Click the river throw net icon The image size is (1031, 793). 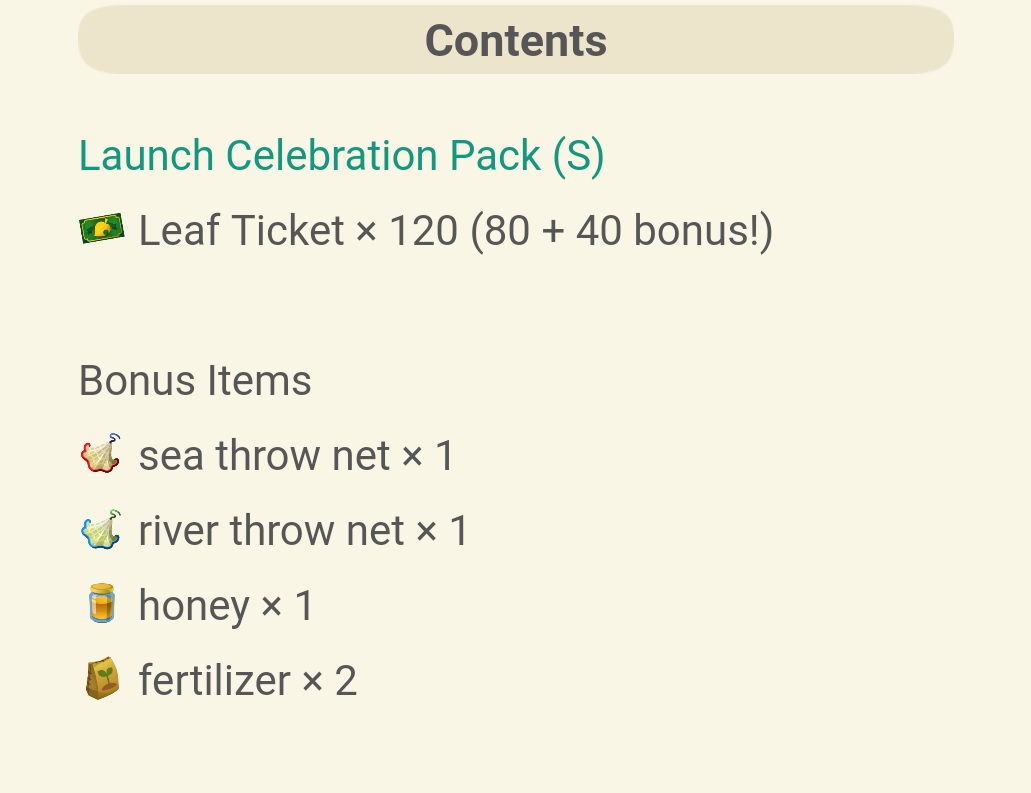101,529
